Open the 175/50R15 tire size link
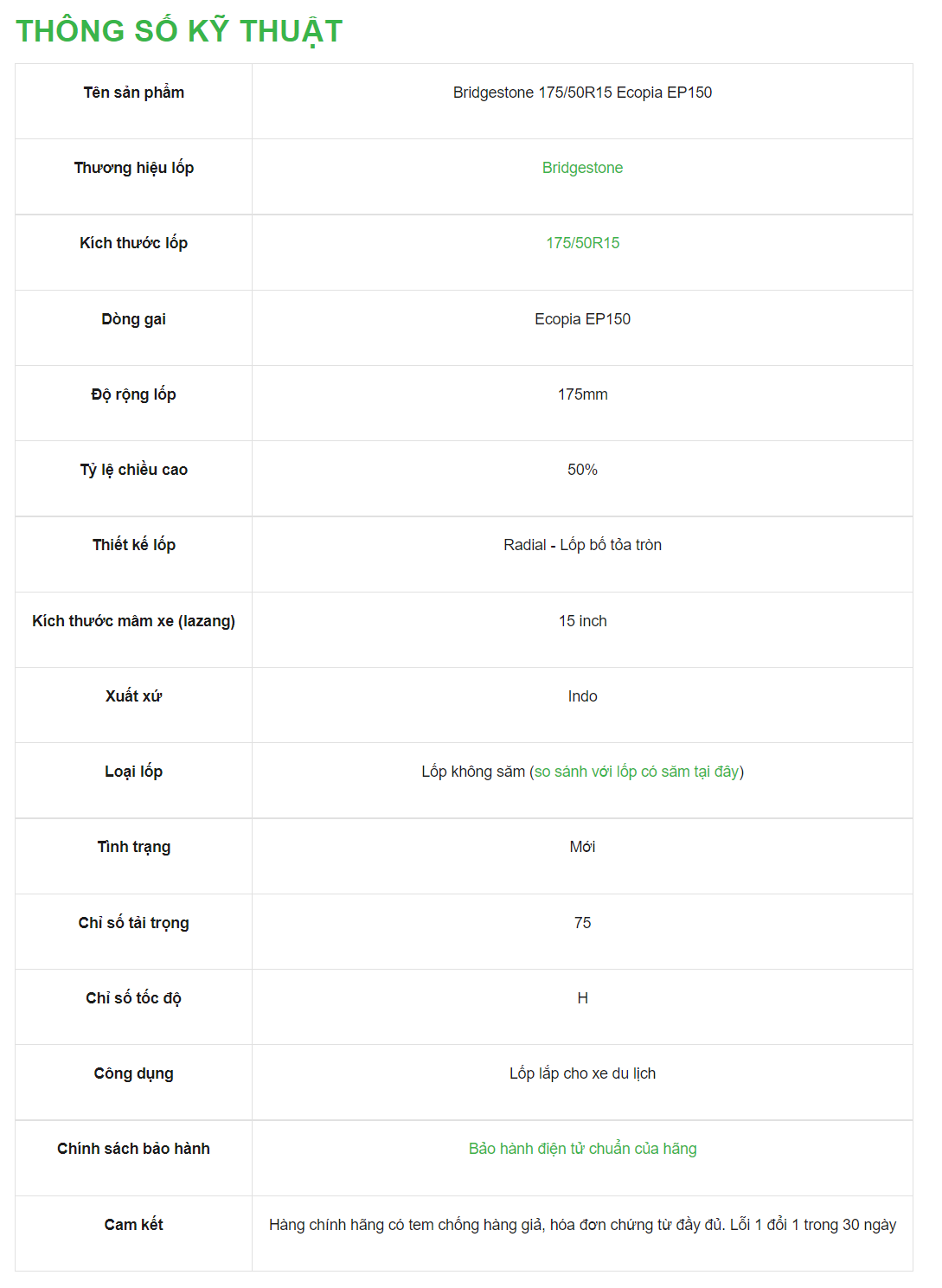Screen dimensions: 942x1288 [x=582, y=243]
